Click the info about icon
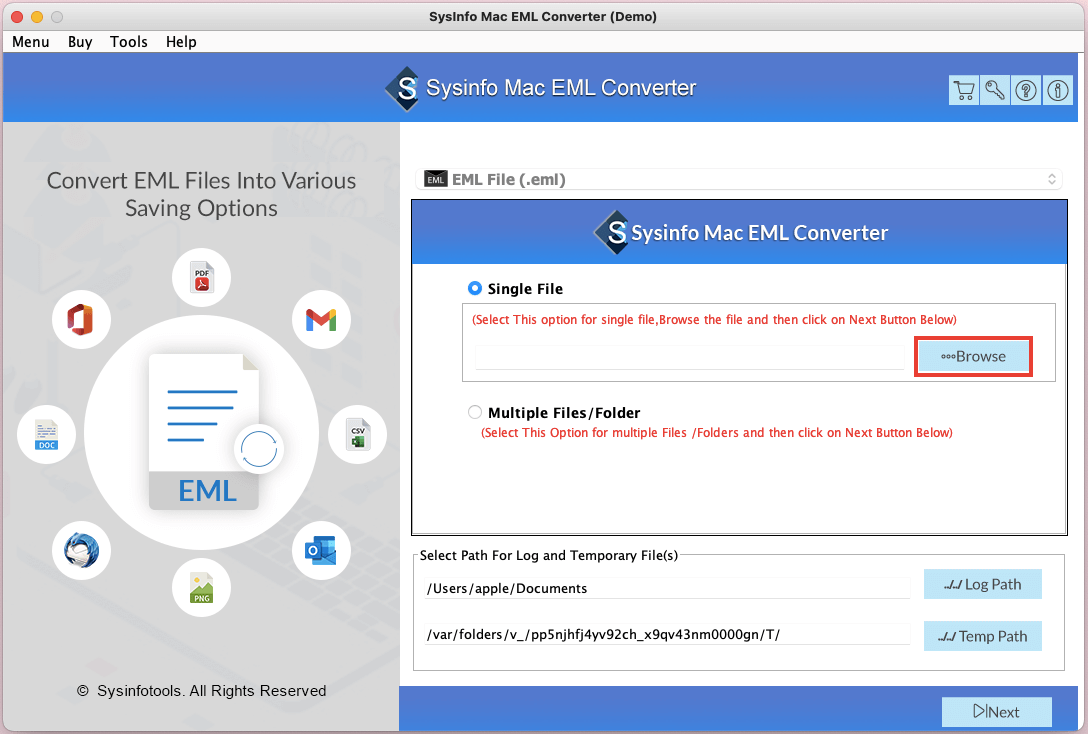 pyautogui.click(x=1057, y=90)
